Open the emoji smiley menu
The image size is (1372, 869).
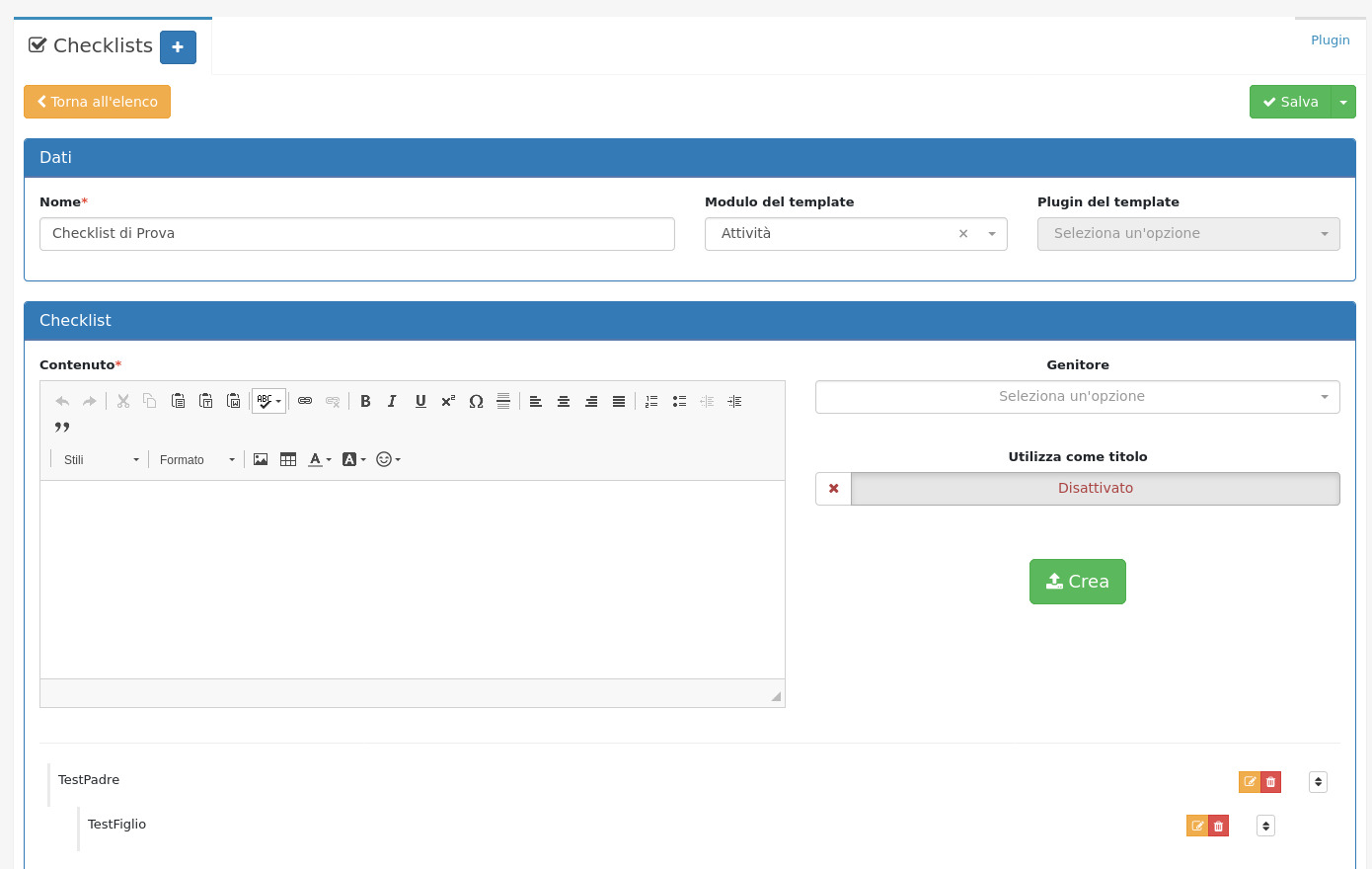(x=388, y=459)
